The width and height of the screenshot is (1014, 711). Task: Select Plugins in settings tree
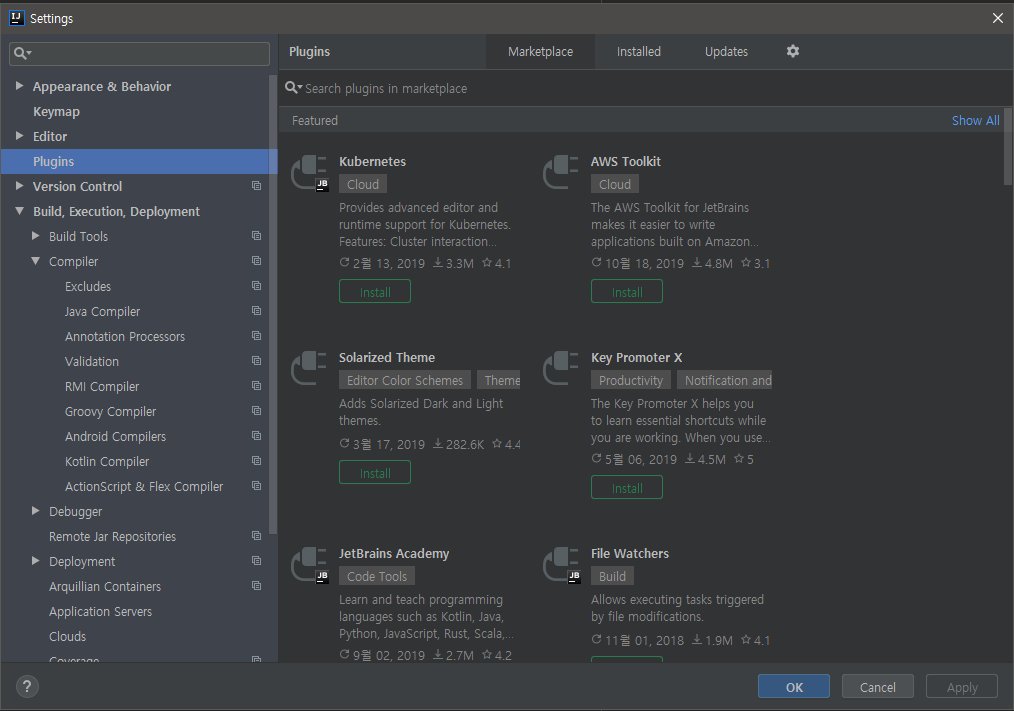[139, 161]
